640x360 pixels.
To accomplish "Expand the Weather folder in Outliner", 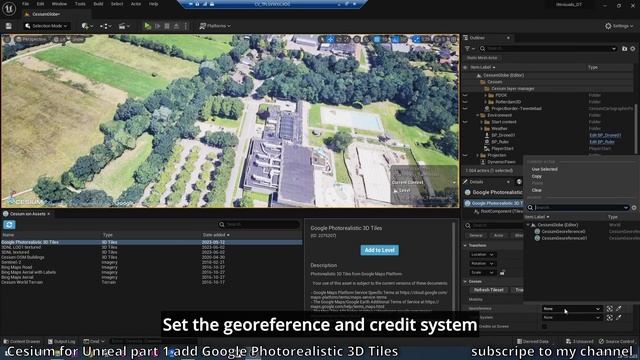I will [482, 129].
